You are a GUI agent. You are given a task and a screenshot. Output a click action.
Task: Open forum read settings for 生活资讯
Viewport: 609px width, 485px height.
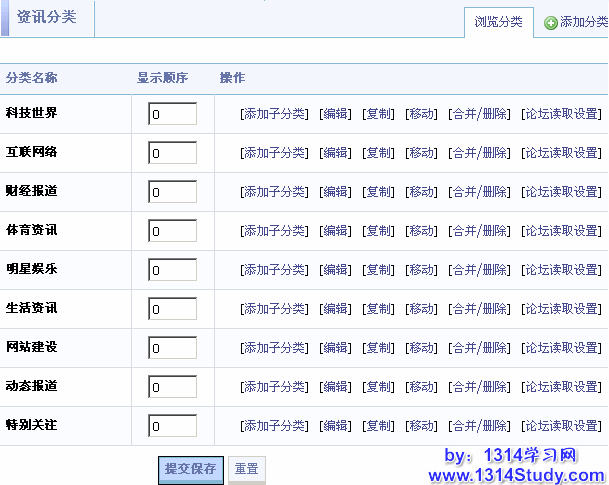tap(562, 309)
